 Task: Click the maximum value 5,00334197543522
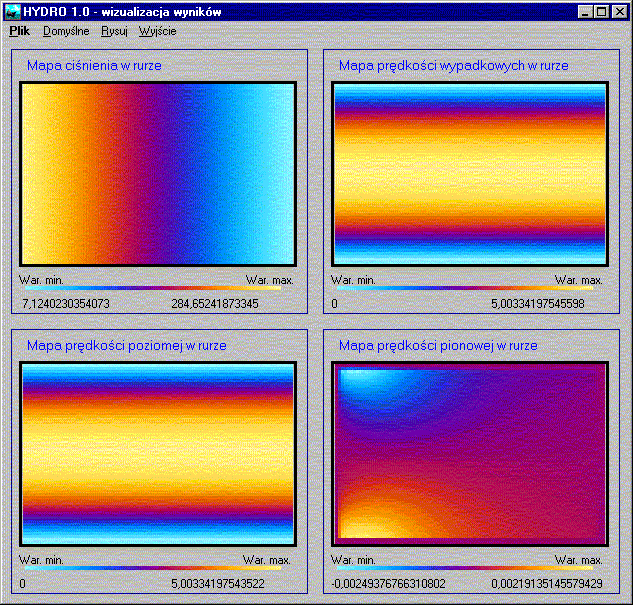[x=218, y=584]
